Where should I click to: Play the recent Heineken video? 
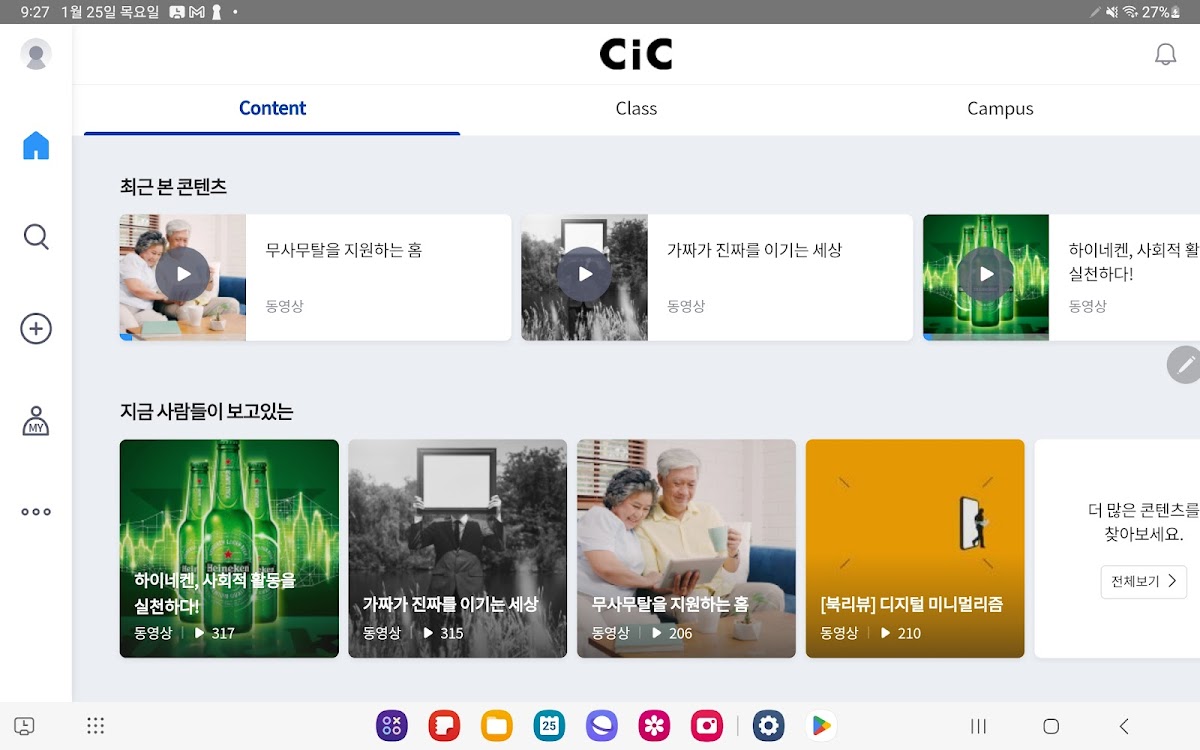coord(986,274)
